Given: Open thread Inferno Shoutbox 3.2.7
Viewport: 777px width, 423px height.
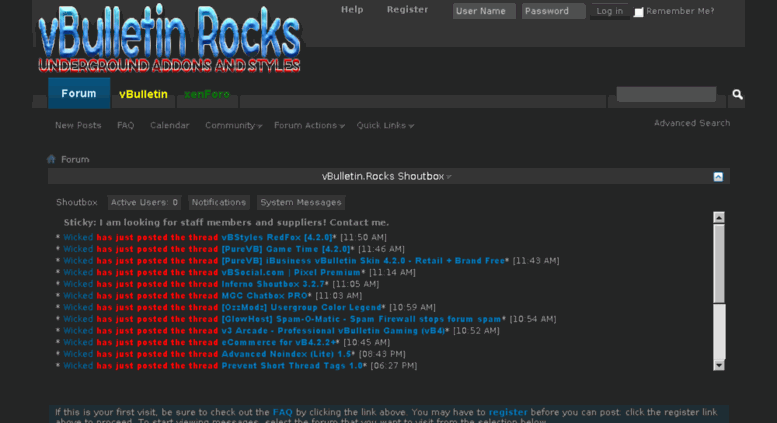Looking at the screenshot, I should click(273, 284).
